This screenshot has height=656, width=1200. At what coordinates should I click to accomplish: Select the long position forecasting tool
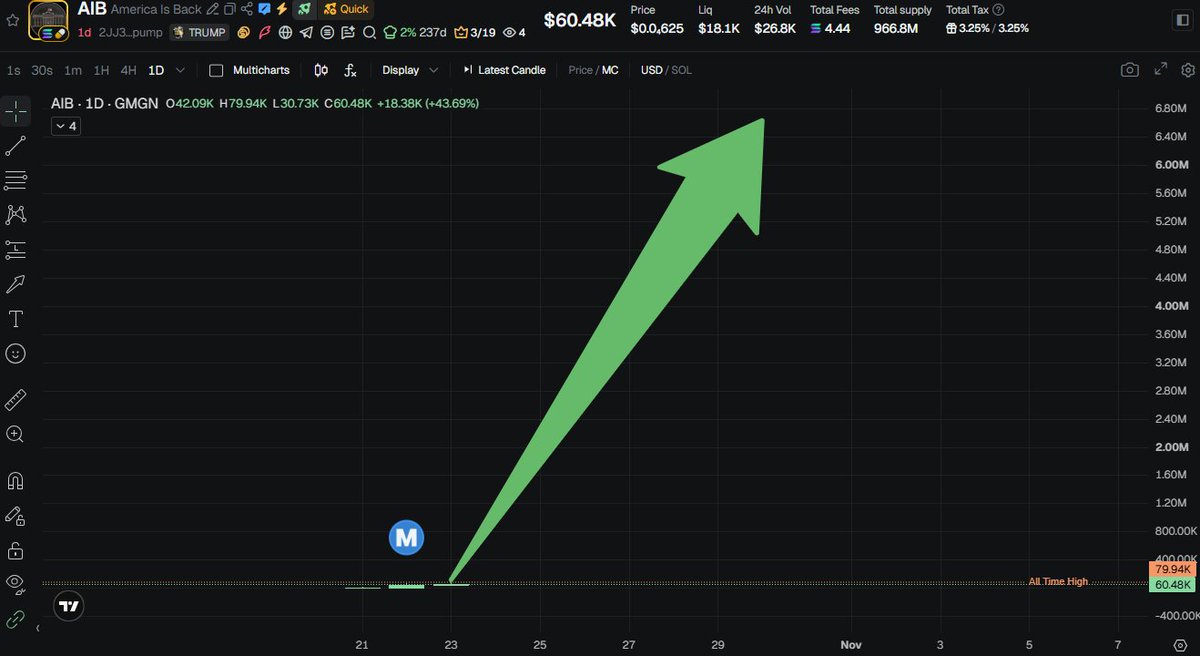[15, 249]
